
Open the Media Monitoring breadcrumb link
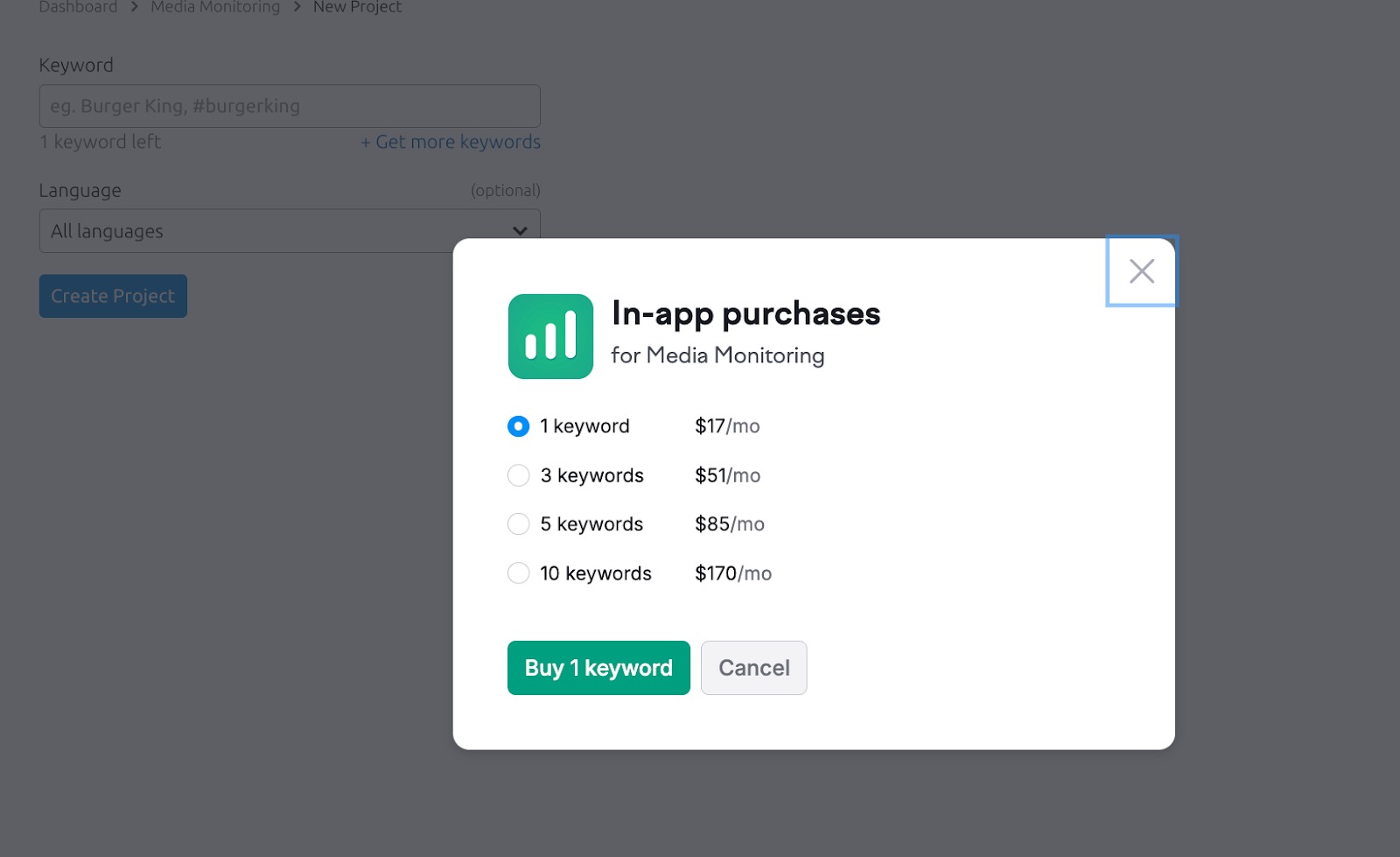[215, 7]
